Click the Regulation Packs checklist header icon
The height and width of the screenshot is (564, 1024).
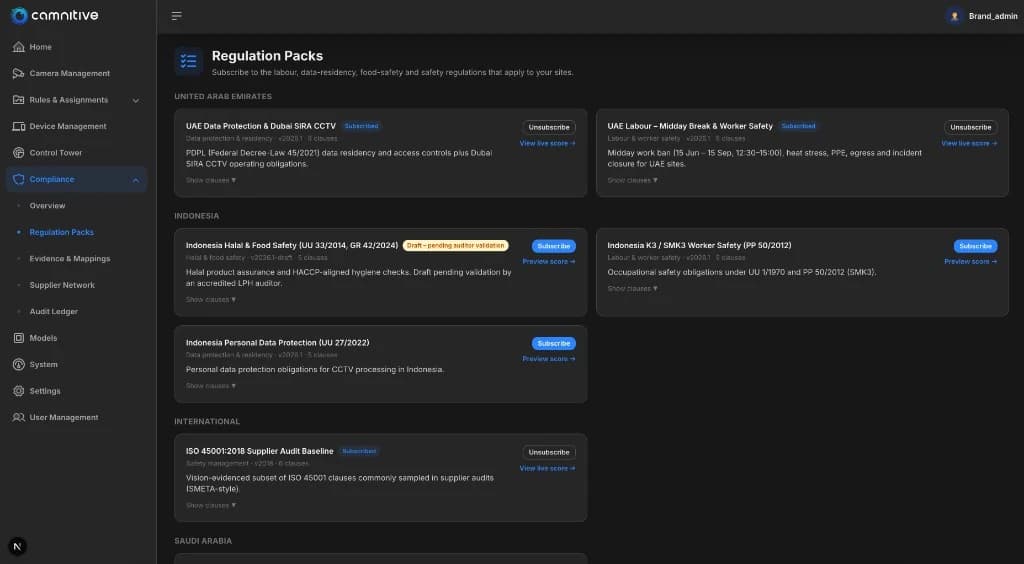click(x=189, y=61)
